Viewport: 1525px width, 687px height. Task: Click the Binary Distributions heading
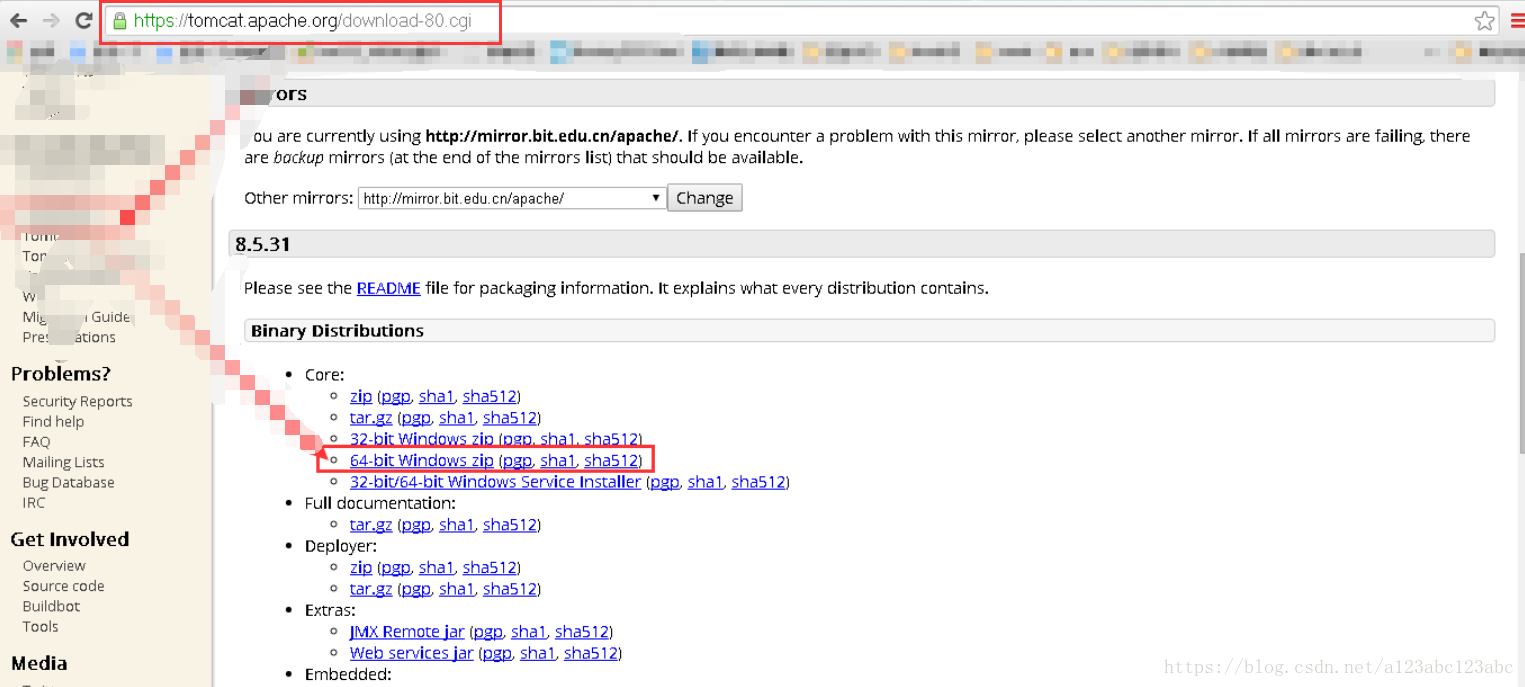pyautogui.click(x=337, y=331)
